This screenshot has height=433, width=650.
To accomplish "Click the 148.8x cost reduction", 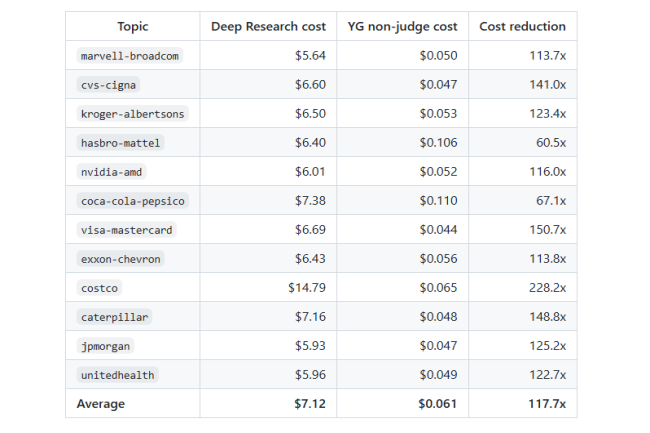I will tap(548, 317).
